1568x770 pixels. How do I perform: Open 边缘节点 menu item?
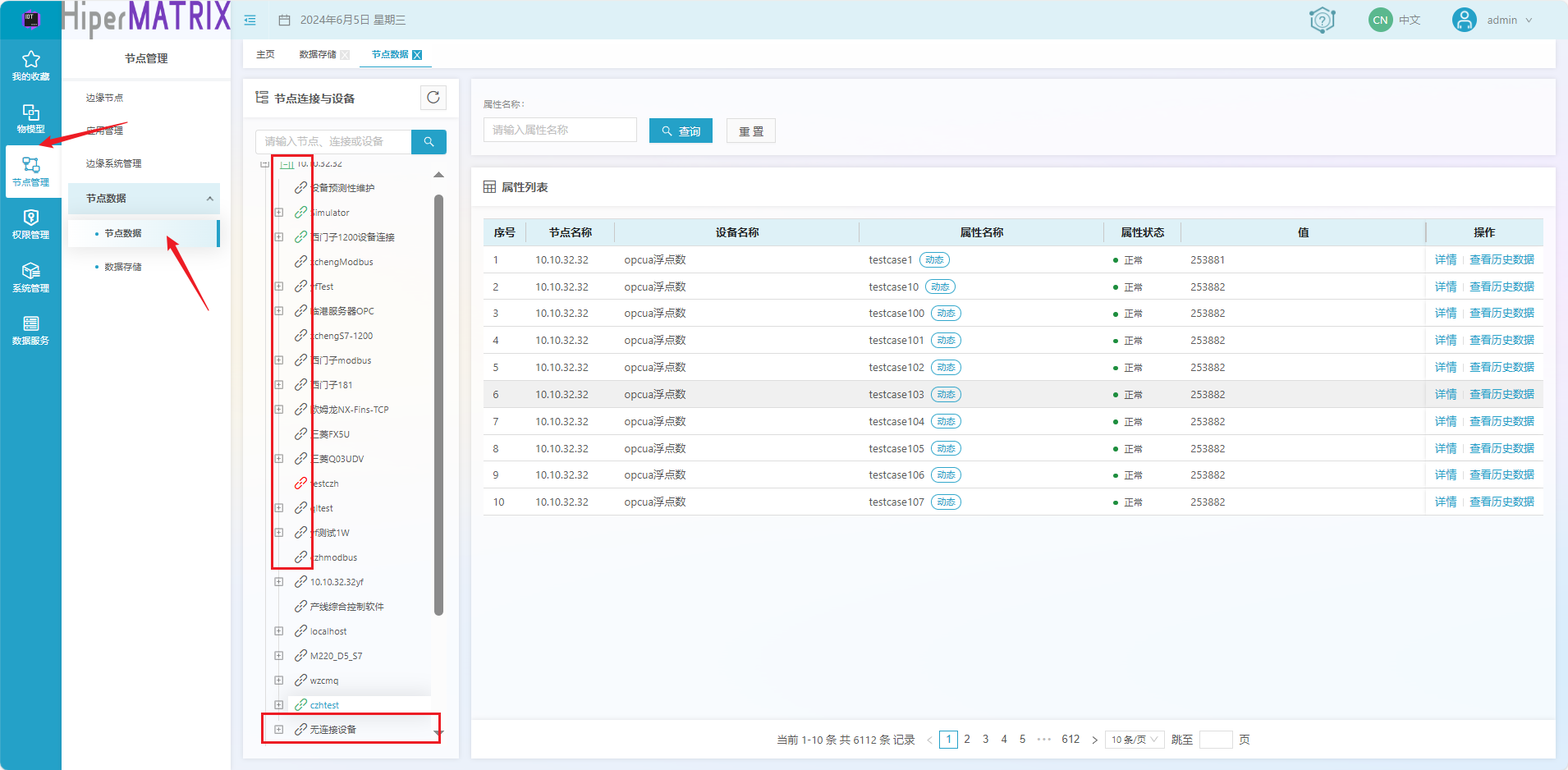tap(104, 98)
